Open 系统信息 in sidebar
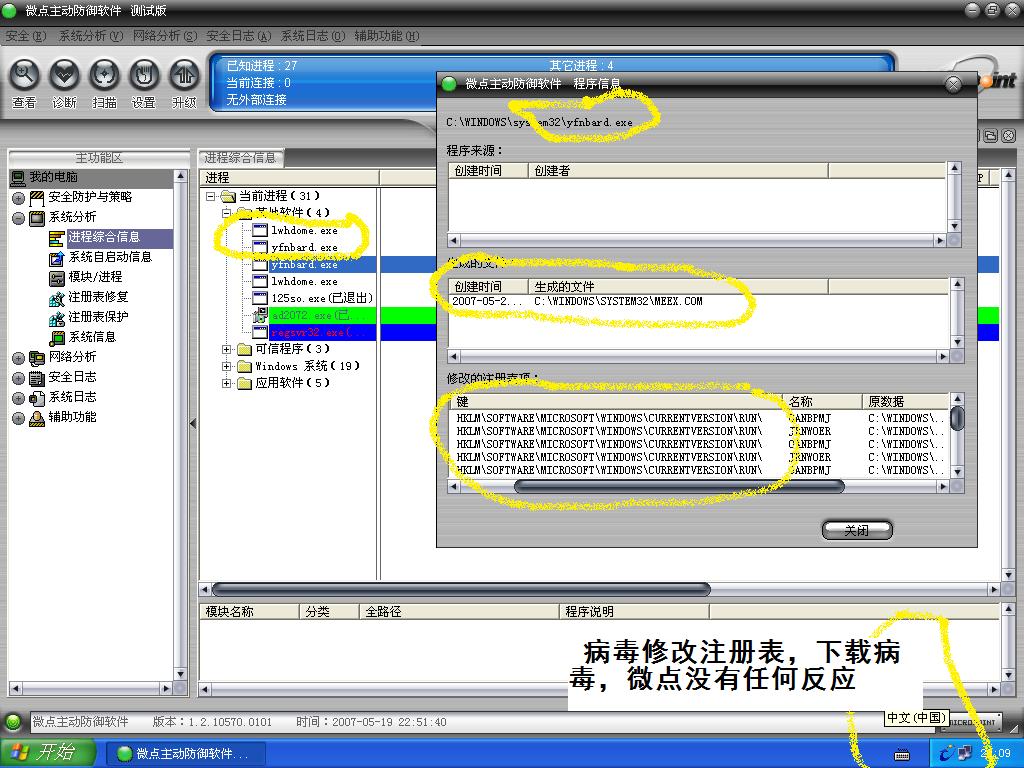This screenshot has width=1024, height=768. pos(92,337)
